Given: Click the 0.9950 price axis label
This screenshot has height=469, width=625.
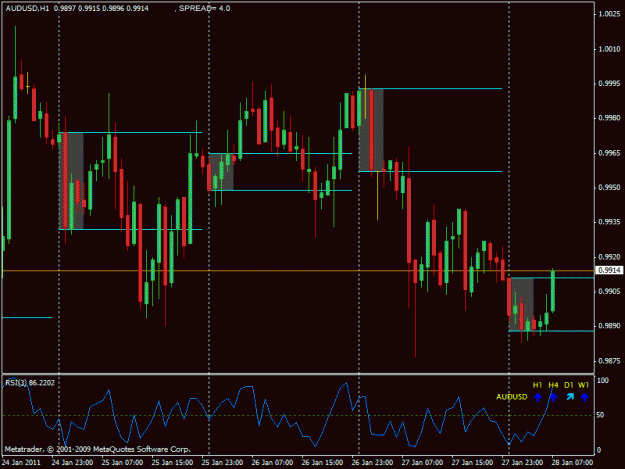Looking at the screenshot, I should [x=609, y=187].
